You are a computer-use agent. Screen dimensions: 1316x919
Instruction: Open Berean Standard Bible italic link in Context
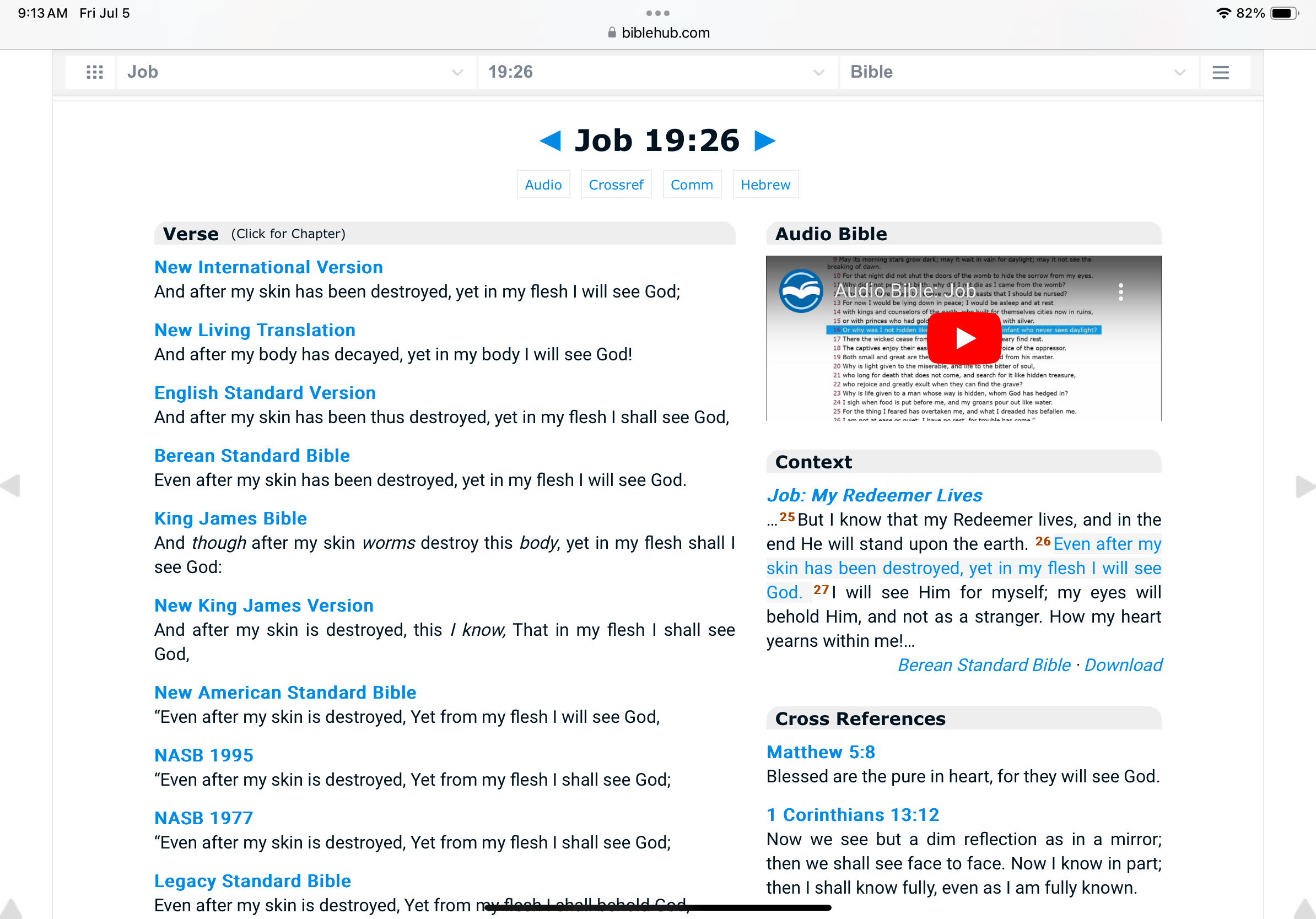point(984,664)
